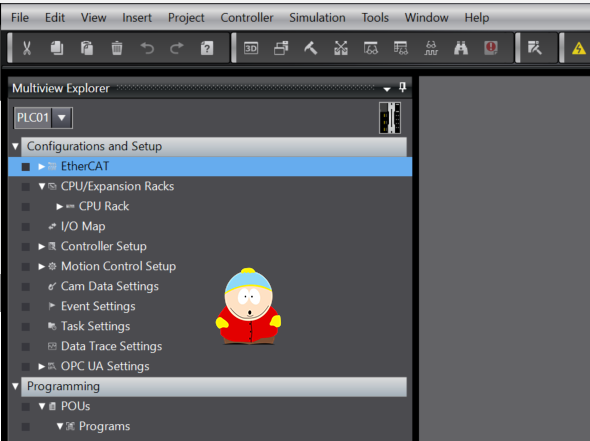590x441 pixels.
Task: Click the Copy toolbar icon
Action: pos(57,48)
